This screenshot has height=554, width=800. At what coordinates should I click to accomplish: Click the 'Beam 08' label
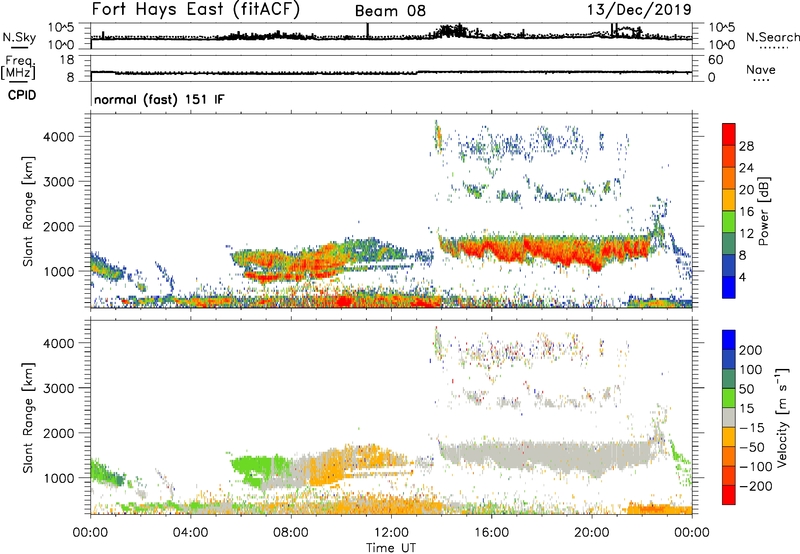point(390,11)
